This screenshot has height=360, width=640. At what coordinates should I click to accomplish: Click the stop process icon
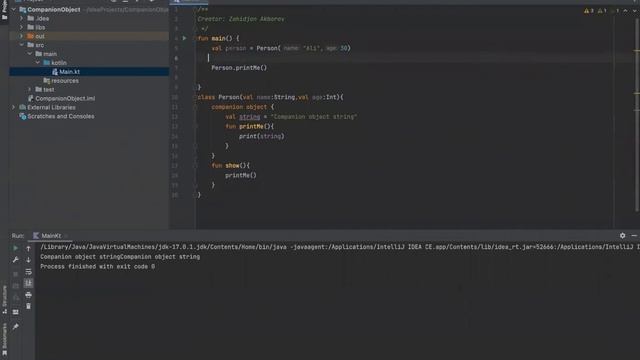click(x=16, y=274)
